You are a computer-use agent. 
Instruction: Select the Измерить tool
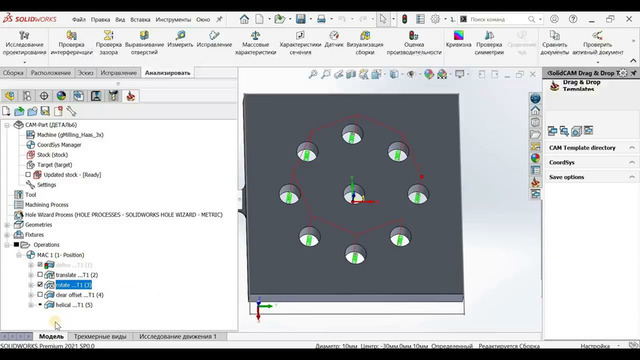coord(180,39)
